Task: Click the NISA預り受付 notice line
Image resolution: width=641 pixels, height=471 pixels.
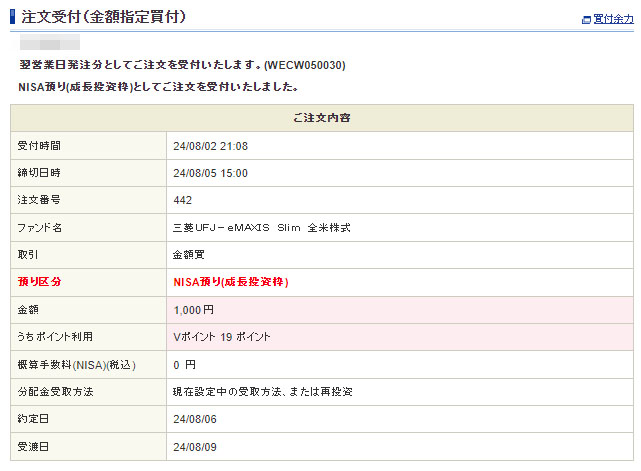Action: [158, 87]
